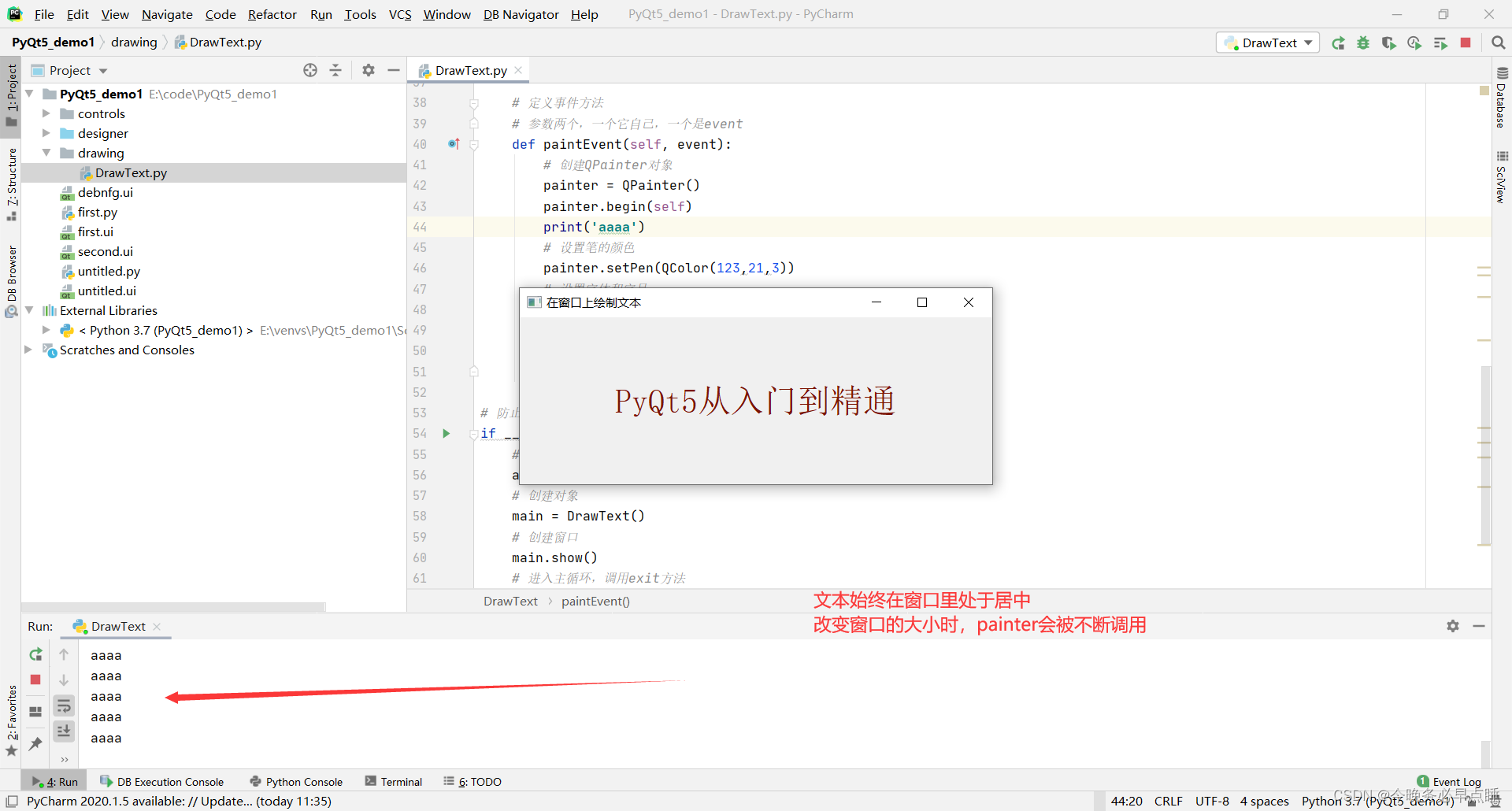Expand the designer folder

point(46,133)
